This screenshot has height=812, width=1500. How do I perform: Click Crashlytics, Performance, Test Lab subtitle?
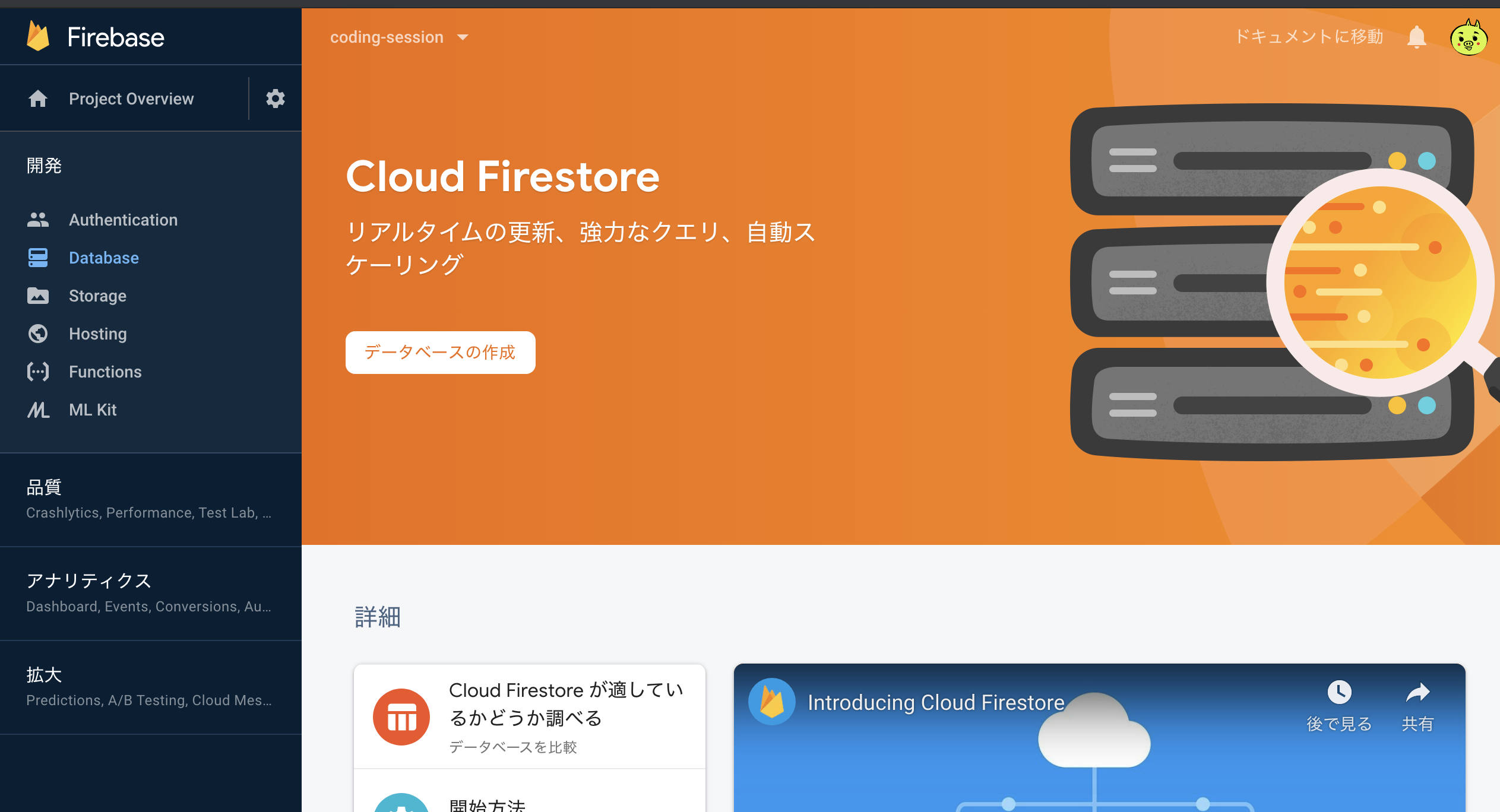148,513
